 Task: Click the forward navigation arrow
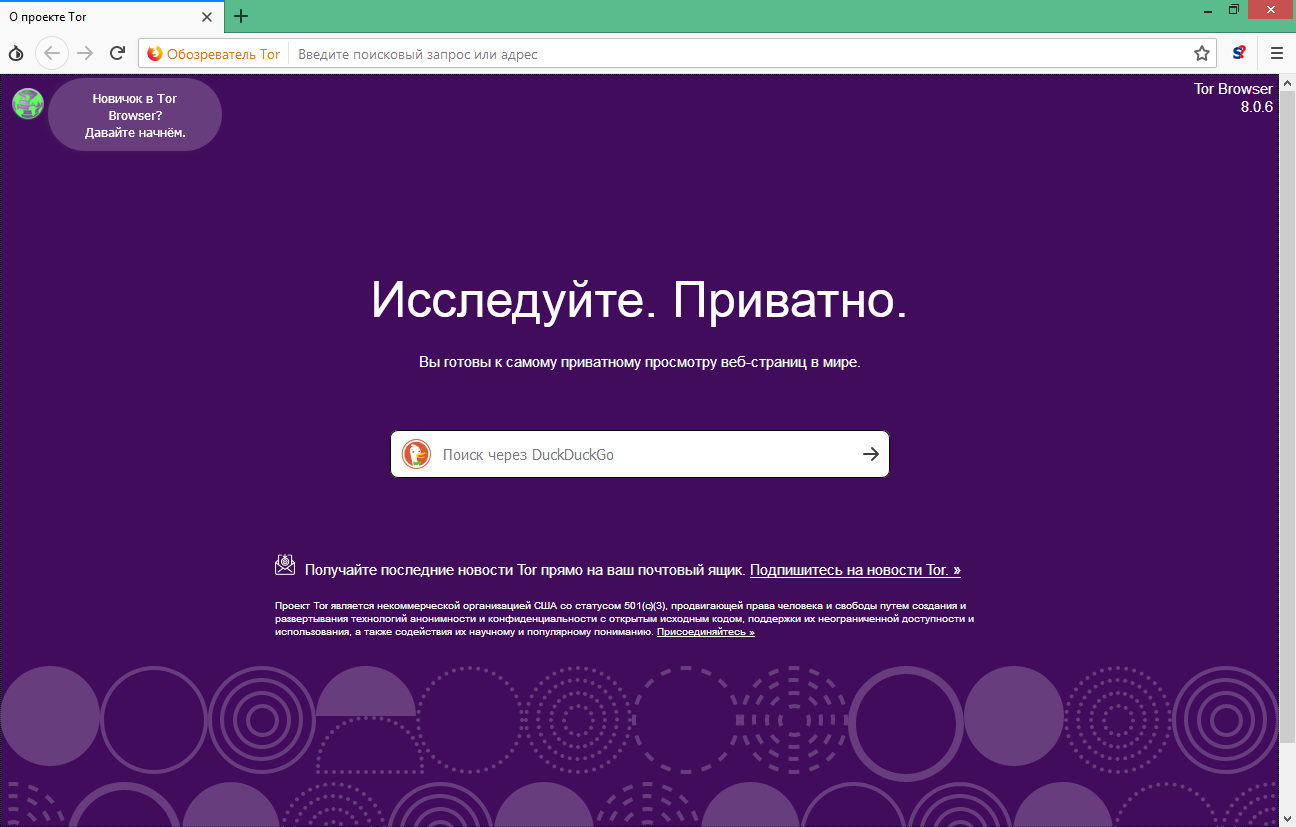pos(85,53)
